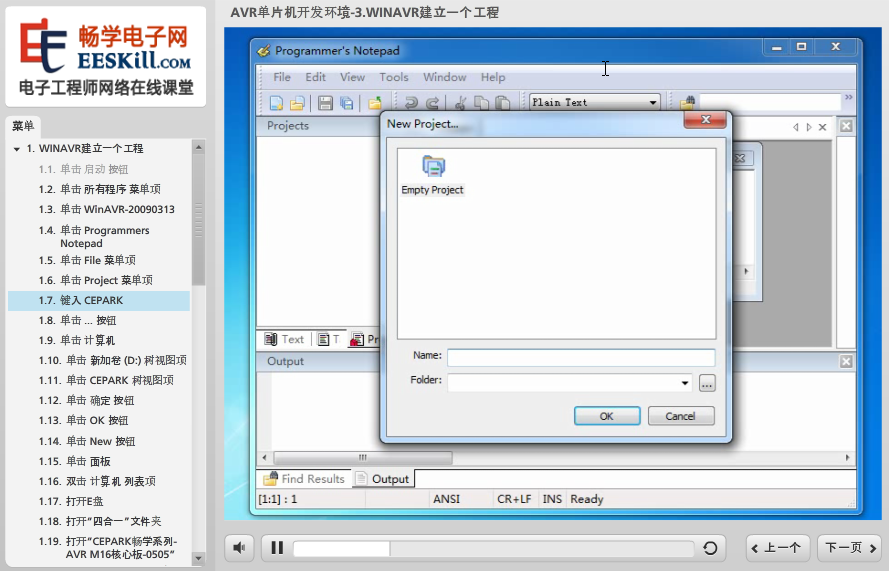Screen dimensions: 889x571
Task: Click the Name input field
Action: point(581,358)
